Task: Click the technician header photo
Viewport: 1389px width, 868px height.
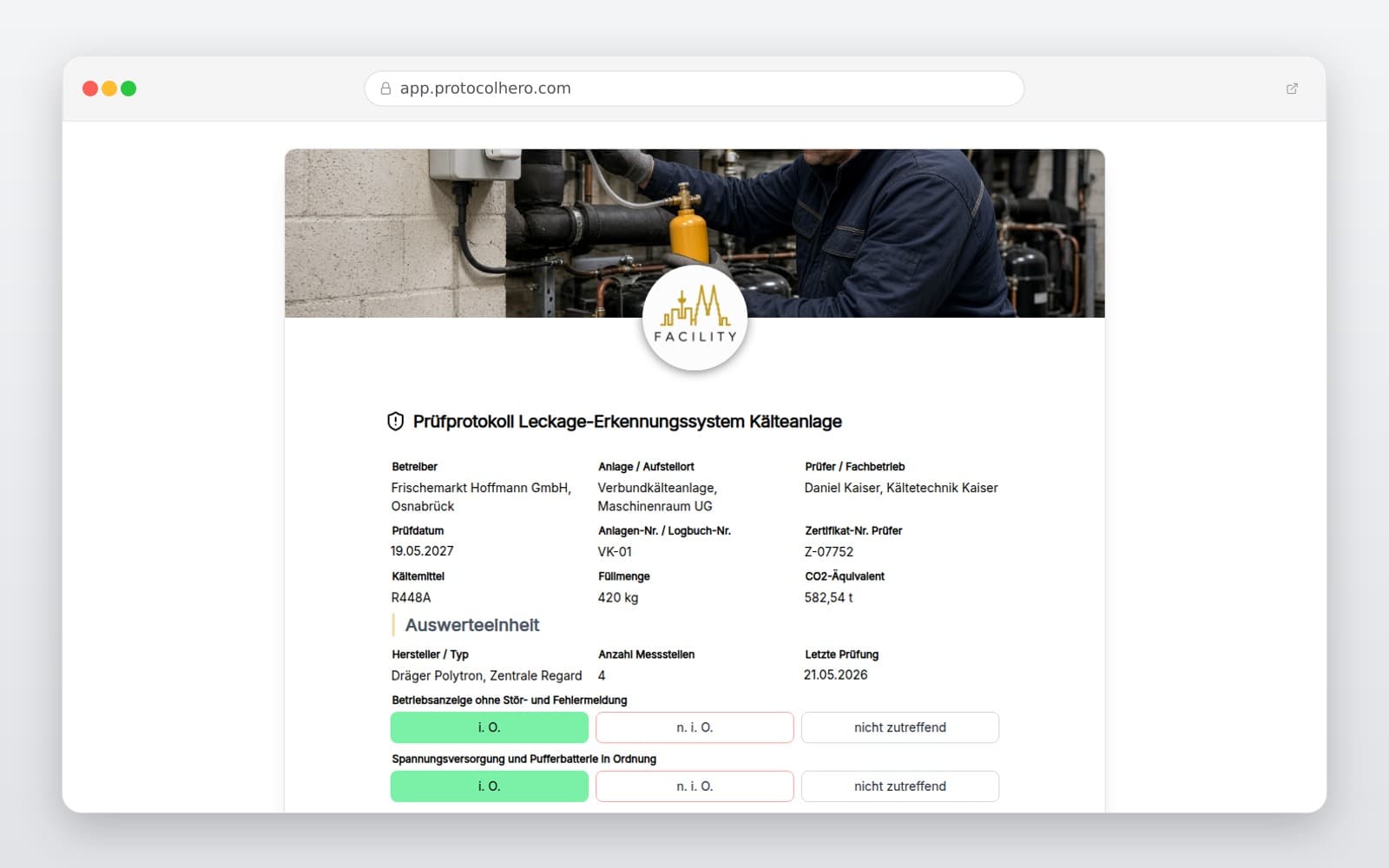Action: (x=694, y=233)
